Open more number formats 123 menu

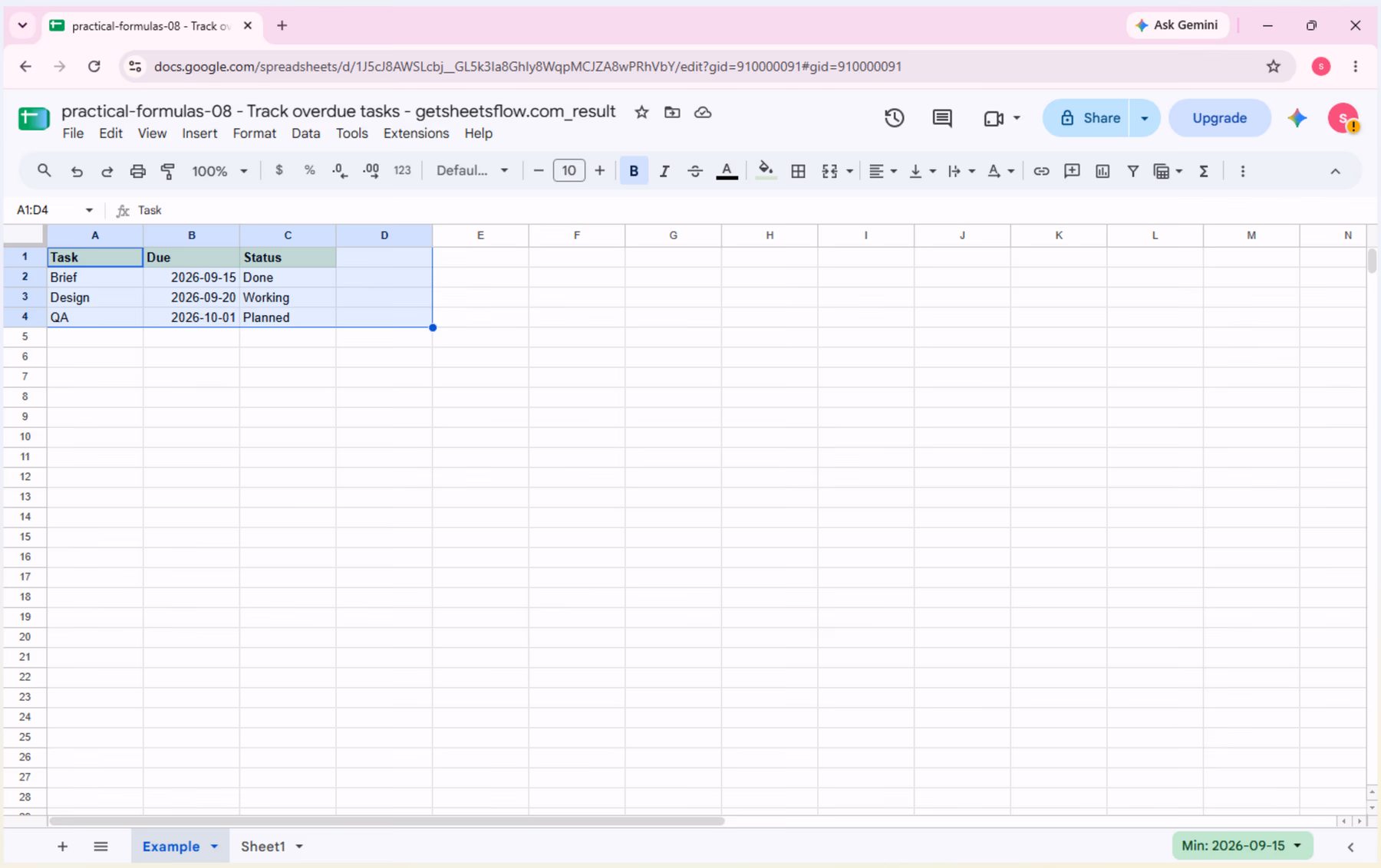[x=402, y=171]
